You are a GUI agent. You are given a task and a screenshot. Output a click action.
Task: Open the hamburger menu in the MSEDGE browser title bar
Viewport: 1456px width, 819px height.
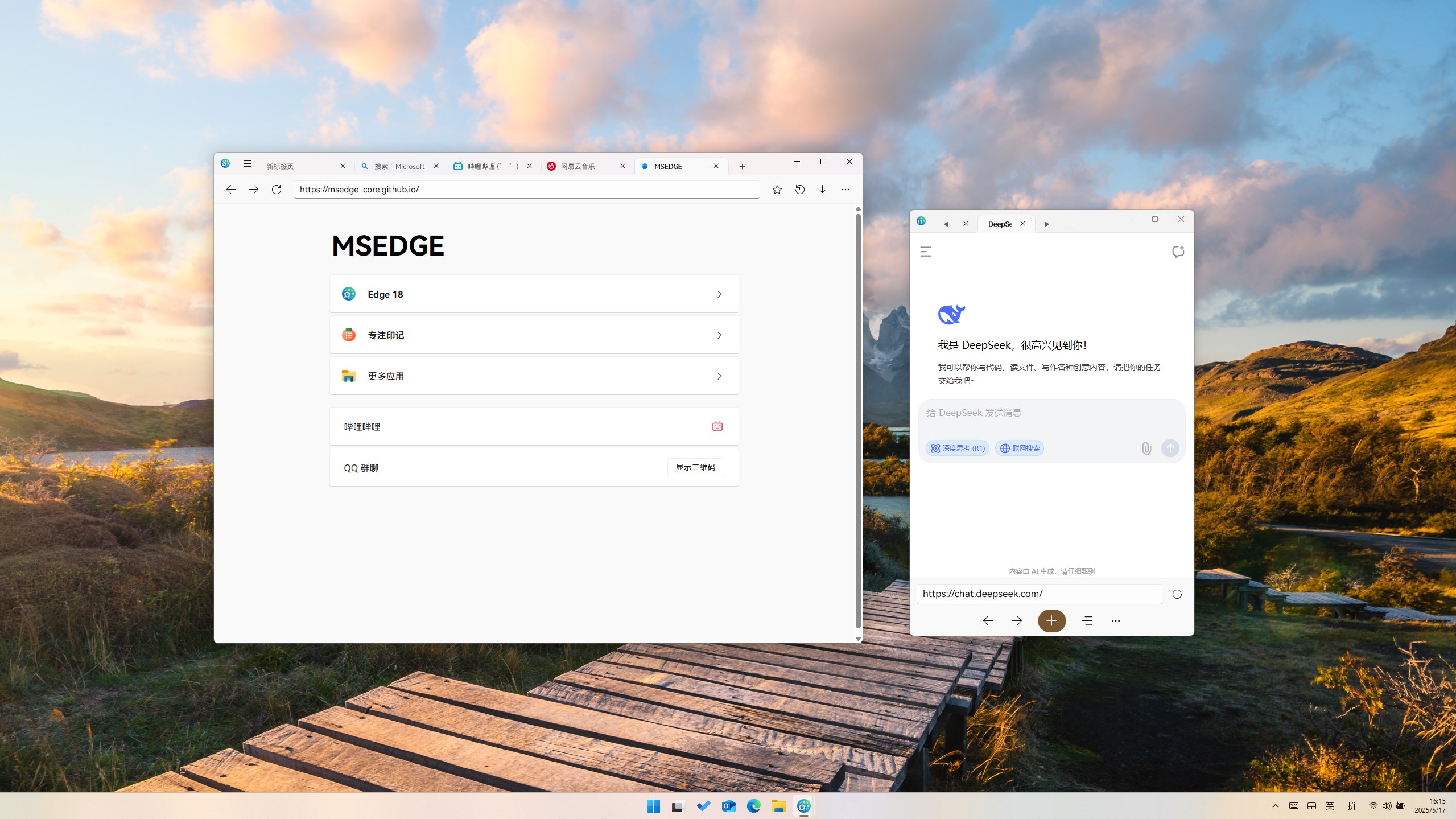click(x=247, y=164)
